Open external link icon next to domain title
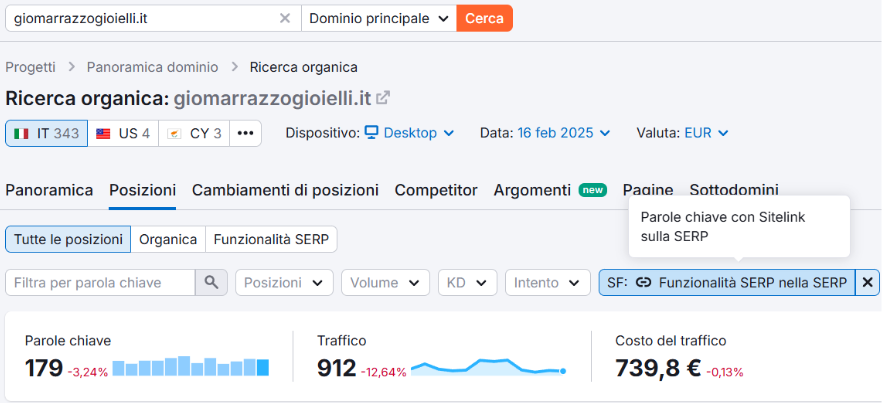 tap(383, 98)
